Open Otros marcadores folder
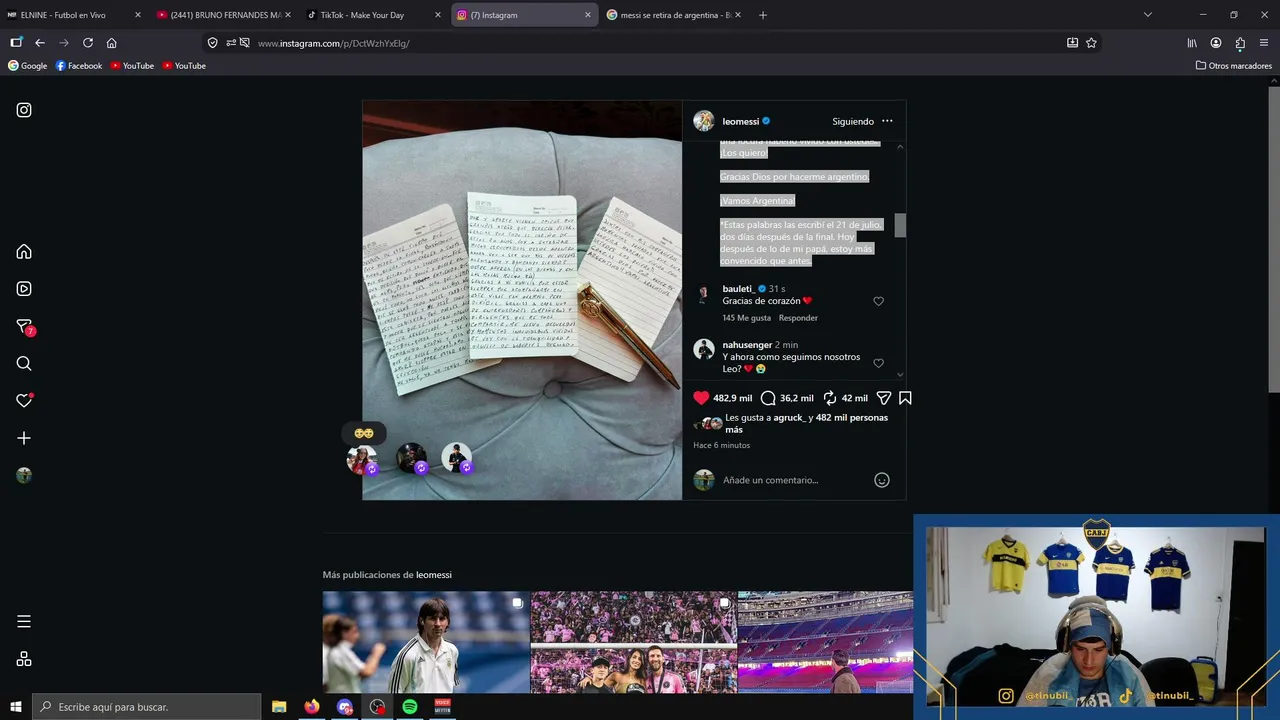Screen dimensions: 1280x720 (x=1234, y=66)
